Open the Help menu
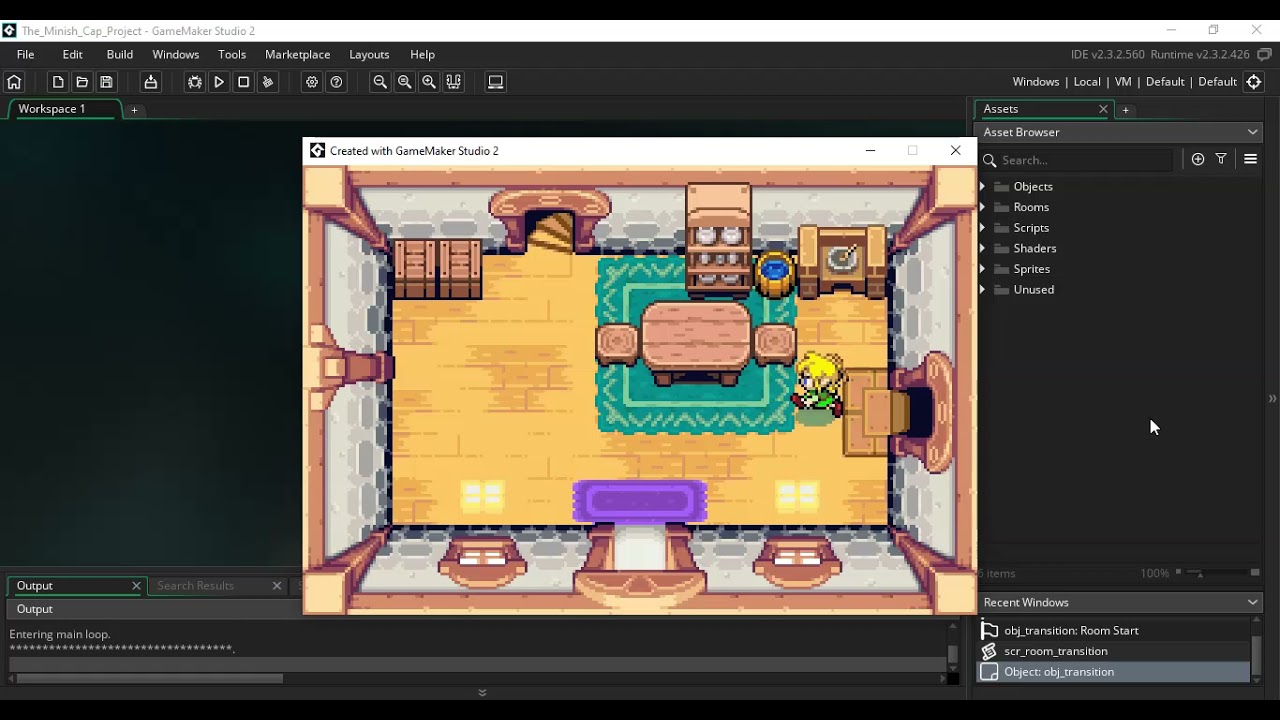Screen dimensions: 1280x720 [x=423, y=54]
